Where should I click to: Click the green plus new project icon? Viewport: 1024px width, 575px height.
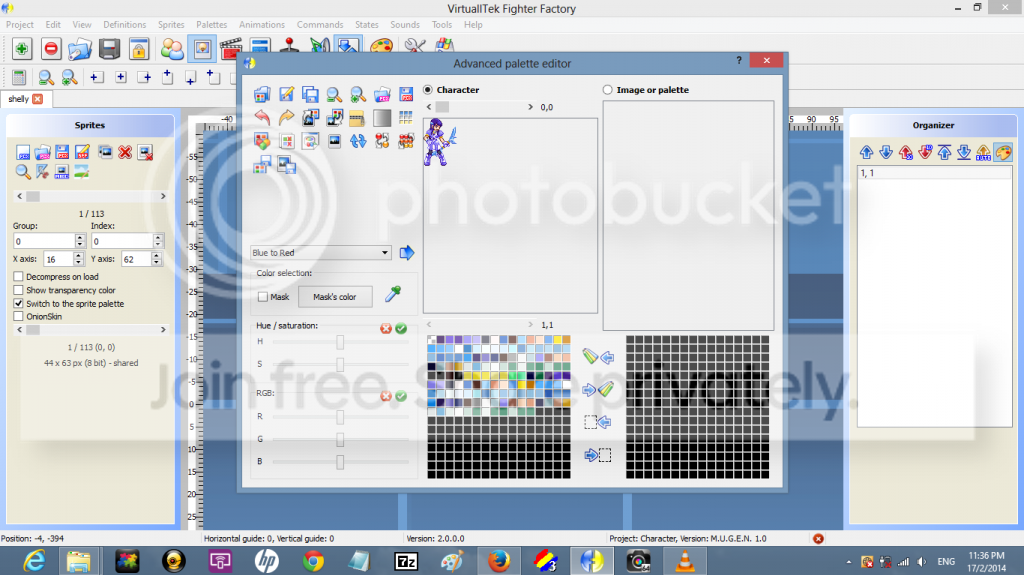(22, 49)
